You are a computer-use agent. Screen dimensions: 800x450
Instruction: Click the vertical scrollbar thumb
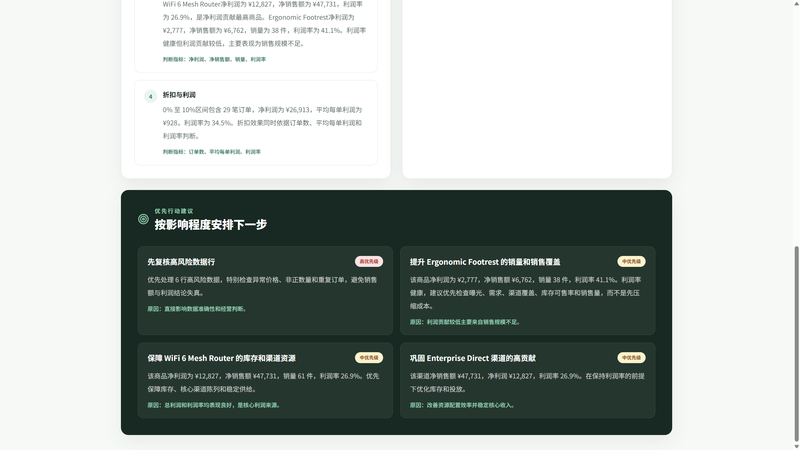tap(796, 344)
